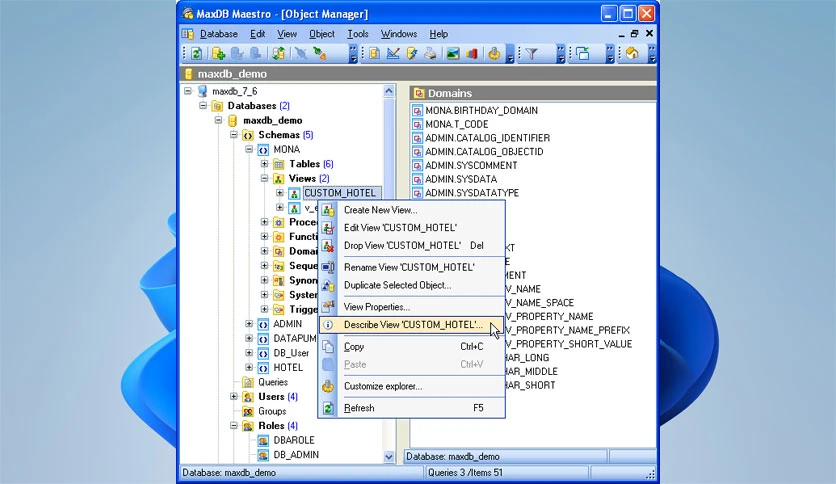
Task: Open the Tools menu
Action: 358,34
